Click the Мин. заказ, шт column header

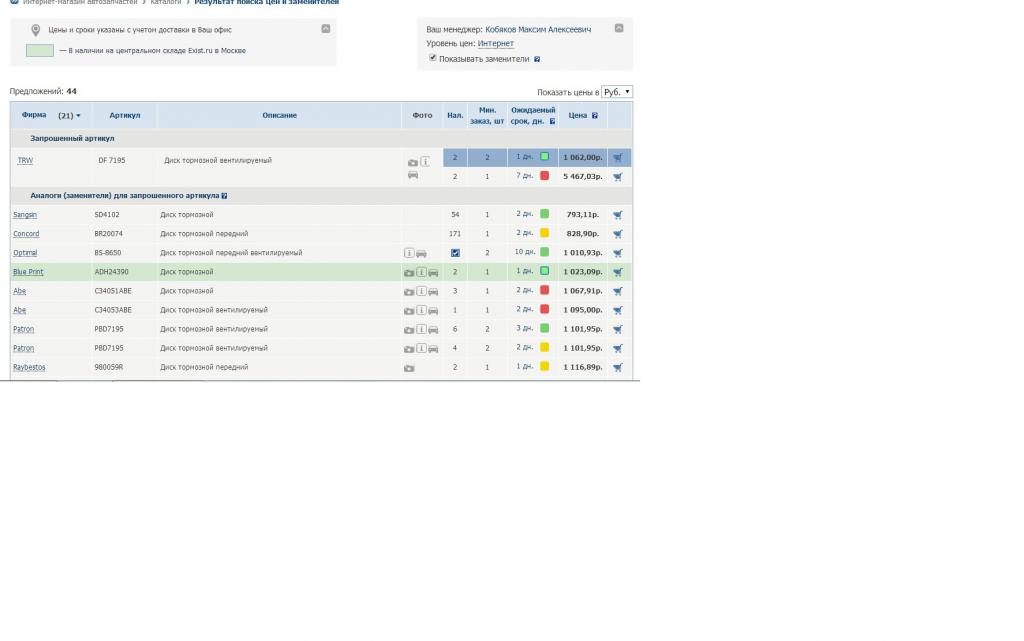pyautogui.click(x=487, y=116)
